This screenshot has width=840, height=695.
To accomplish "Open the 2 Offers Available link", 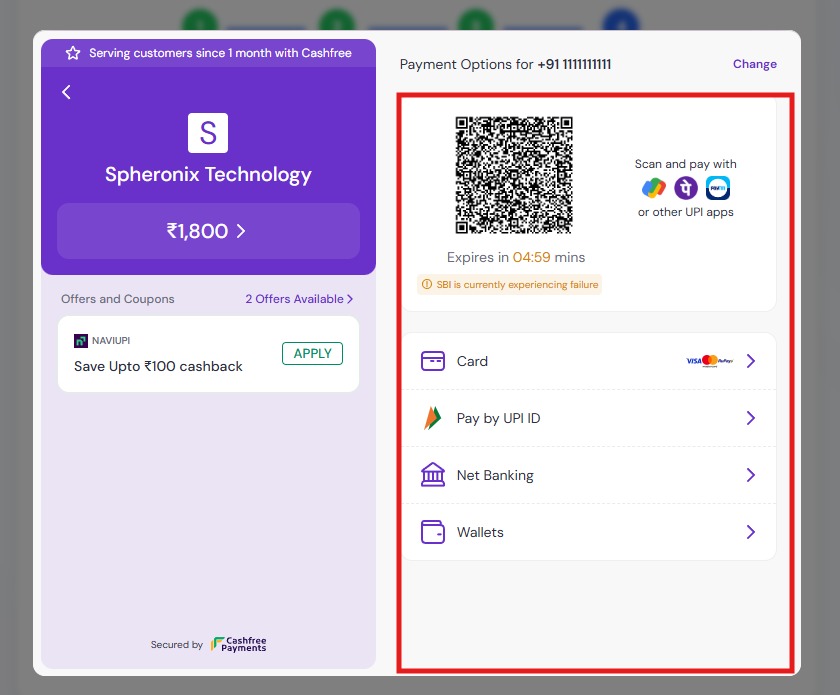I will [x=299, y=299].
